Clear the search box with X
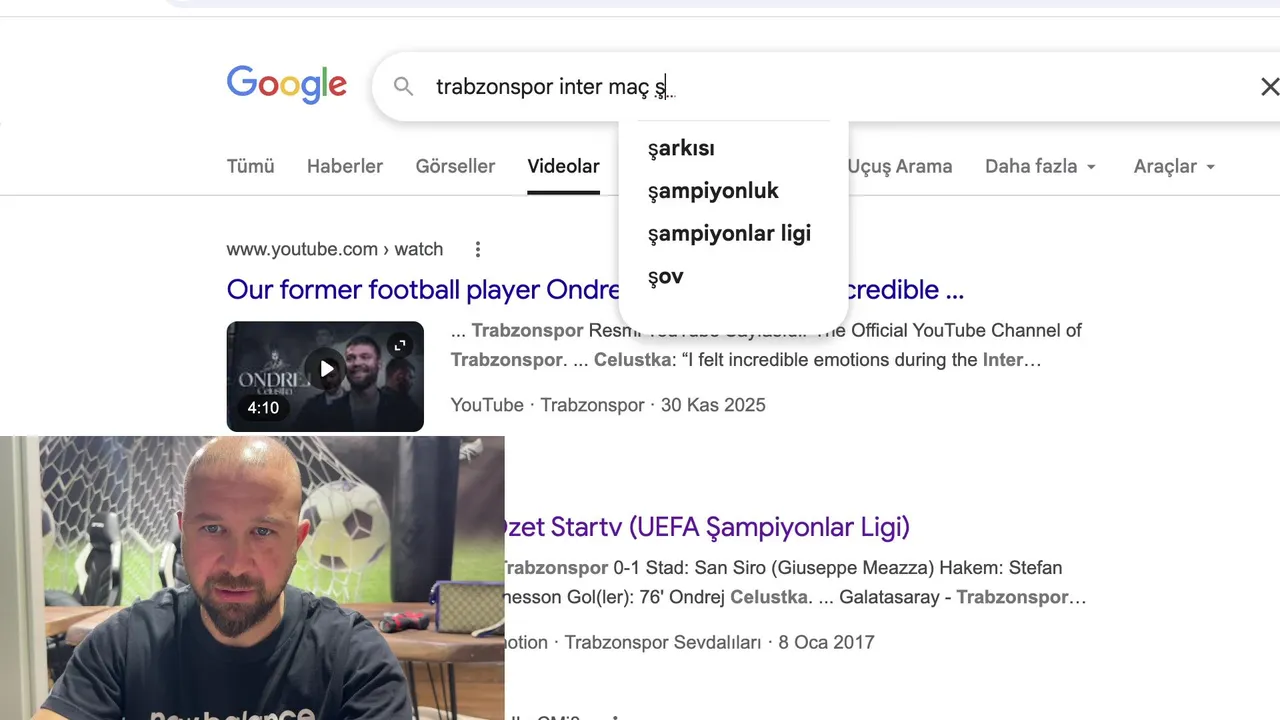Viewport: 1280px width, 720px height. pyautogui.click(x=1269, y=87)
